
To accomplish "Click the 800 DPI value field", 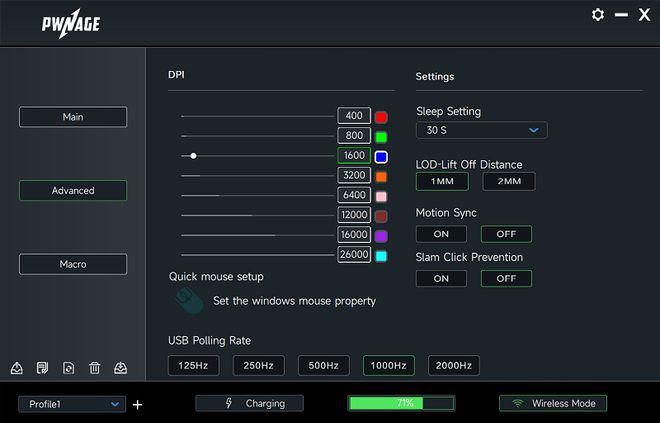I will (x=354, y=136).
